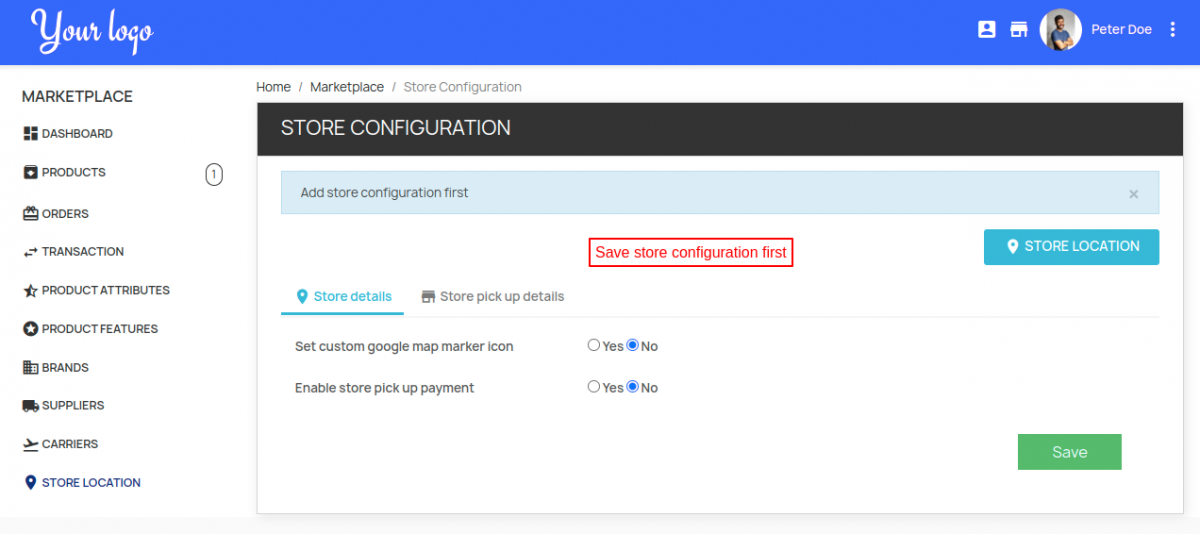Image resolution: width=1200 pixels, height=534 pixels.
Task: Click the products count badge 1
Action: pyautogui.click(x=214, y=175)
